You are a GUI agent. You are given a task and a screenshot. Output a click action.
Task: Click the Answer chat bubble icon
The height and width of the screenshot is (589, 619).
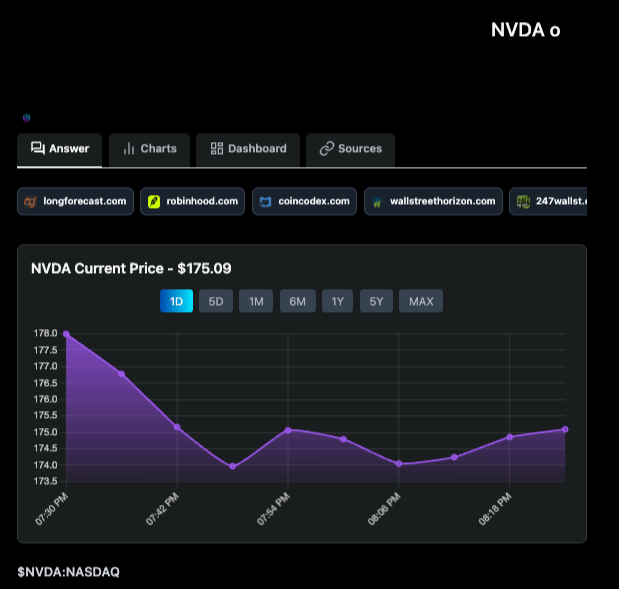pyautogui.click(x=38, y=148)
